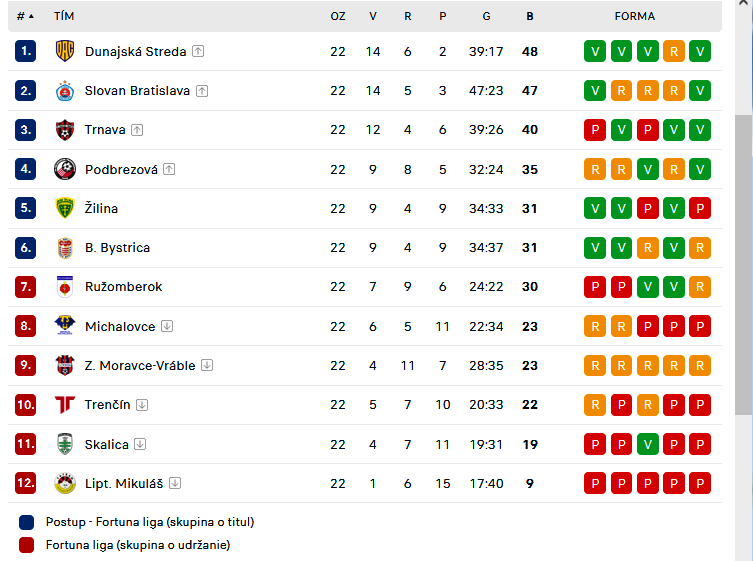Image resolution: width=753 pixels, height=561 pixels.
Task: Open the Skalica team link
Action: [107, 444]
